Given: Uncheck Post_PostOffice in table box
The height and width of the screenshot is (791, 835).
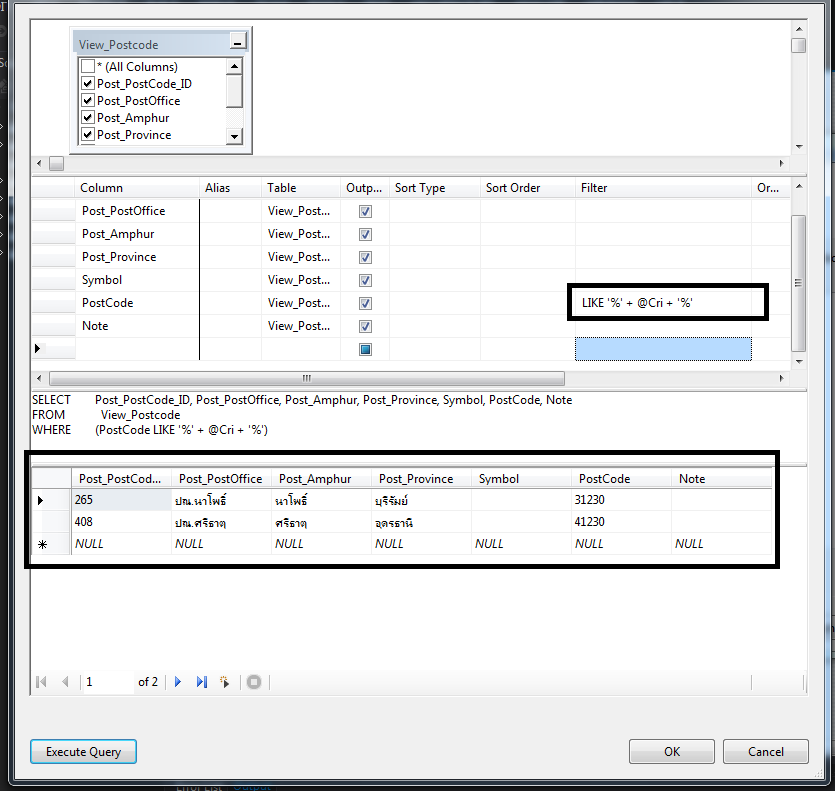Looking at the screenshot, I should [88, 101].
